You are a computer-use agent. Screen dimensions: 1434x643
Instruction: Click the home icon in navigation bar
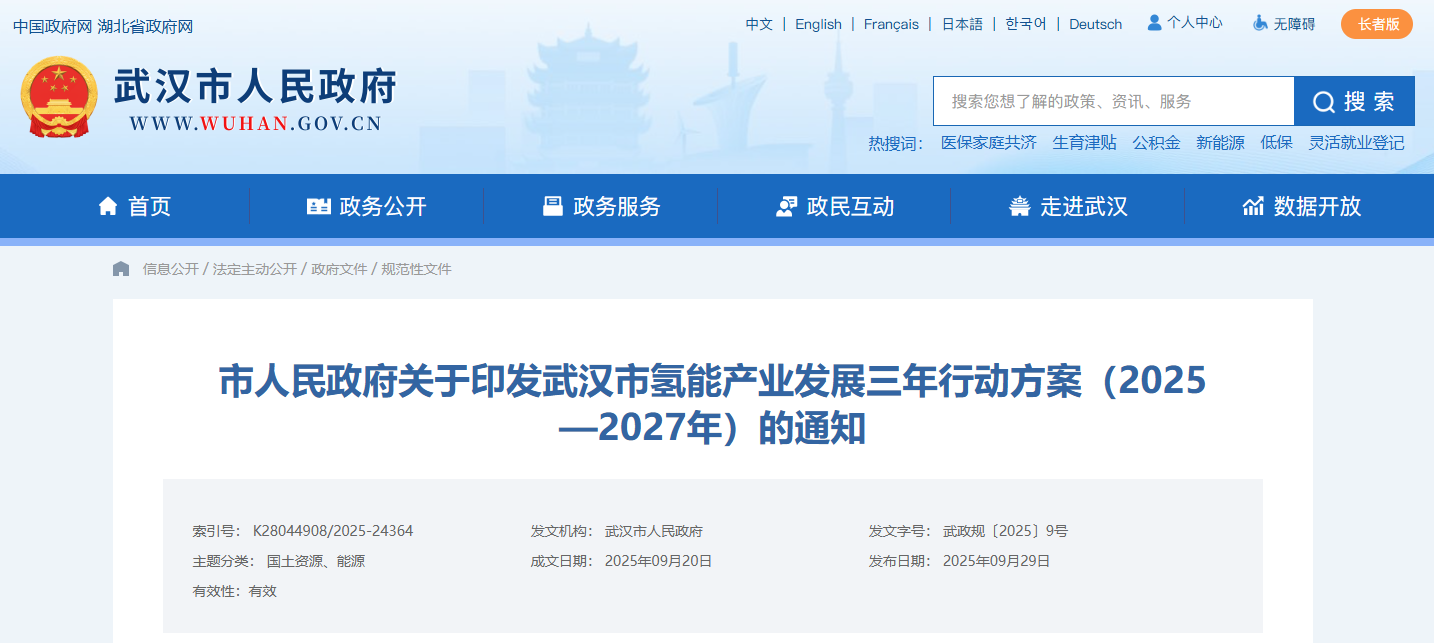(108, 206)
